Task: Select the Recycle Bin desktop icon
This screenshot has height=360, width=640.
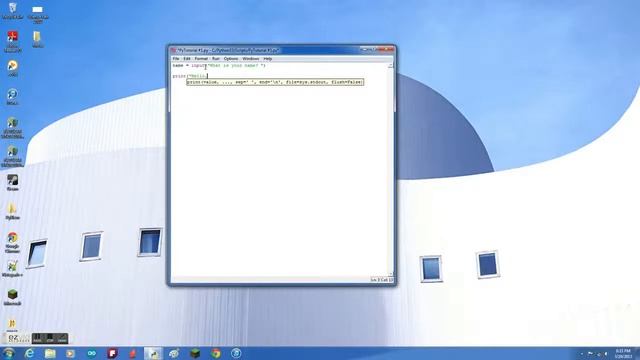Action: [12, 11]
